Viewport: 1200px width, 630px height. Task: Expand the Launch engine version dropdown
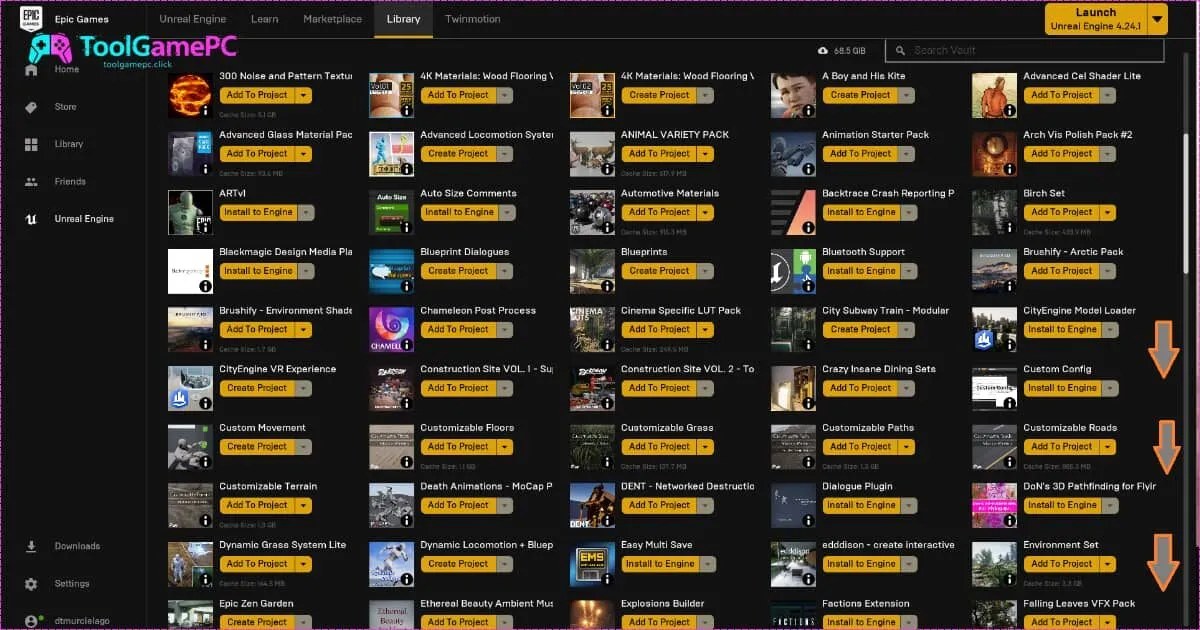(x=1158, y=18)
